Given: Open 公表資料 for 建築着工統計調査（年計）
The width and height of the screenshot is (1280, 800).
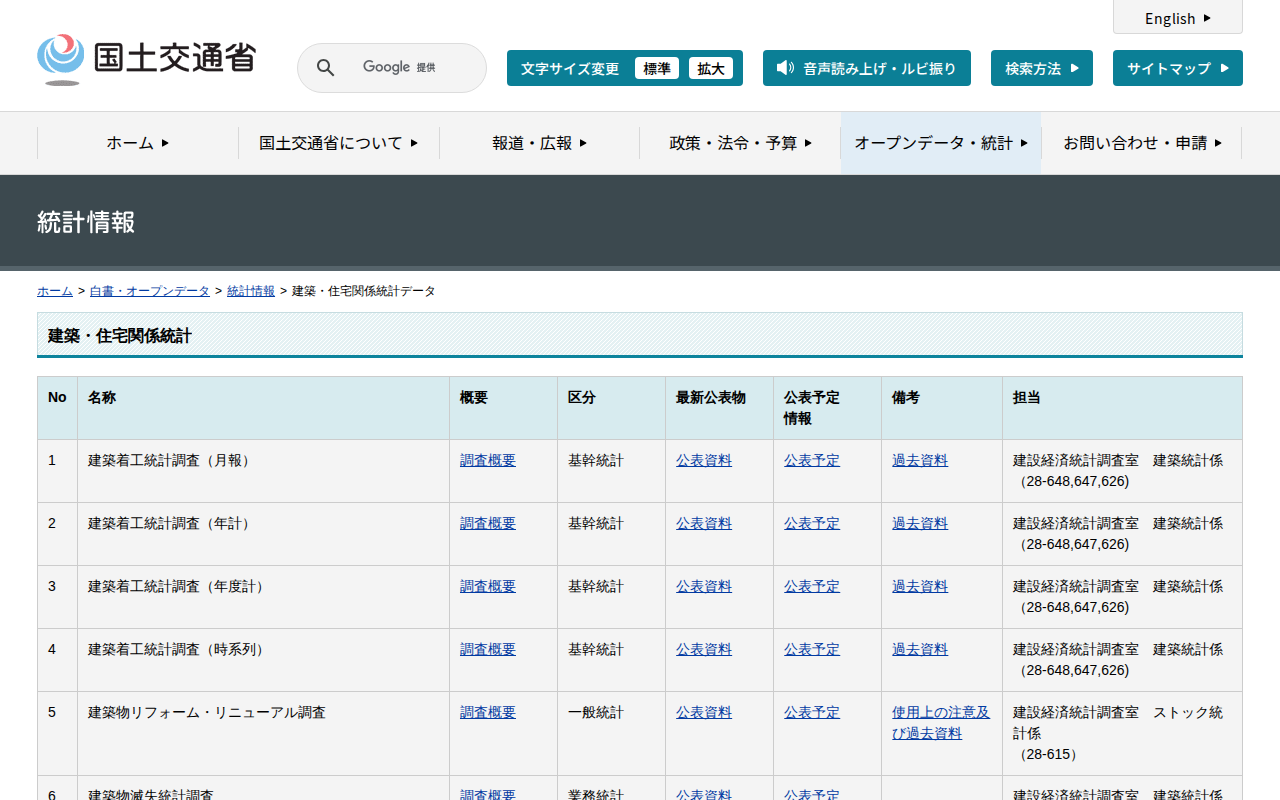Looking at the screenshot, I should [704, 524].
